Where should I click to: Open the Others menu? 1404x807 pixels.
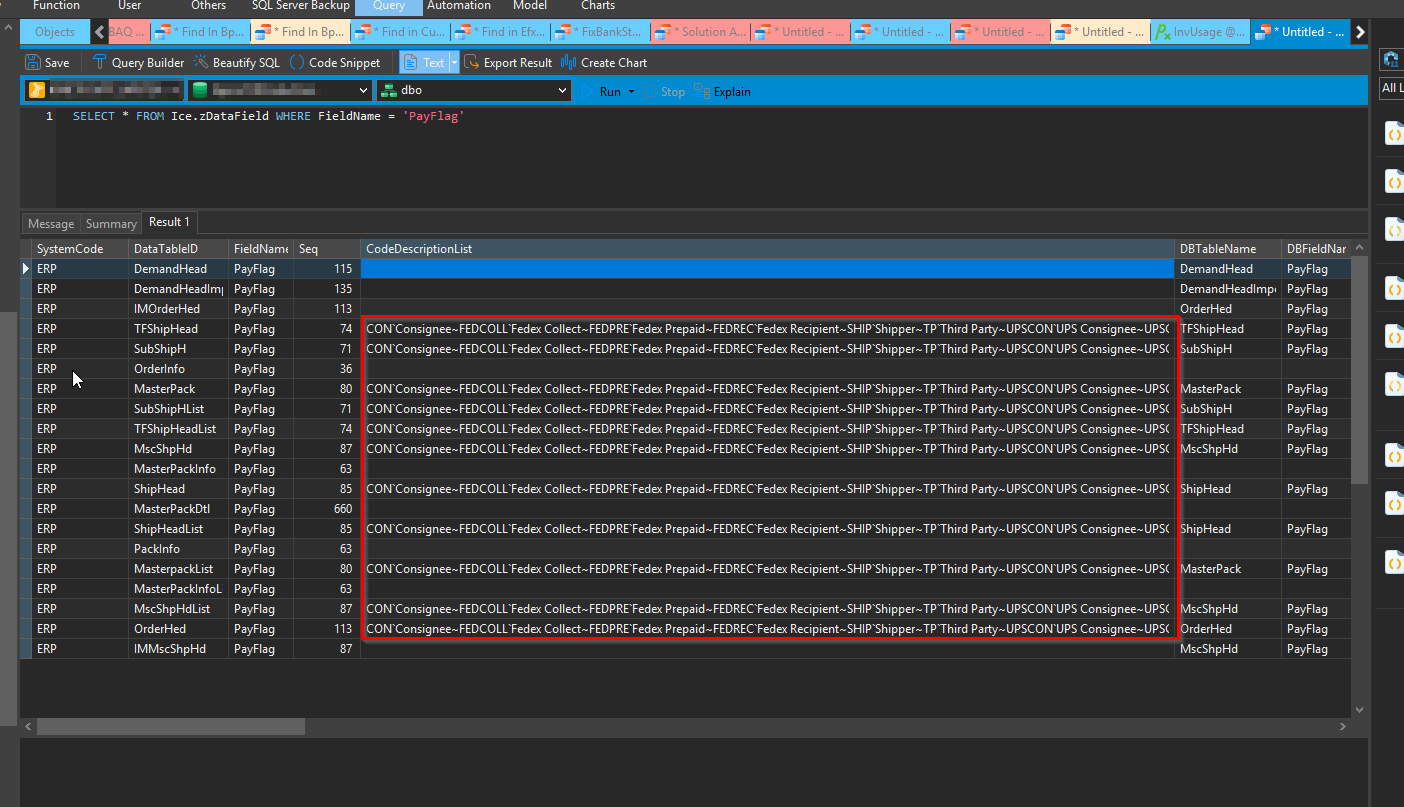click(x=208, y=6)
